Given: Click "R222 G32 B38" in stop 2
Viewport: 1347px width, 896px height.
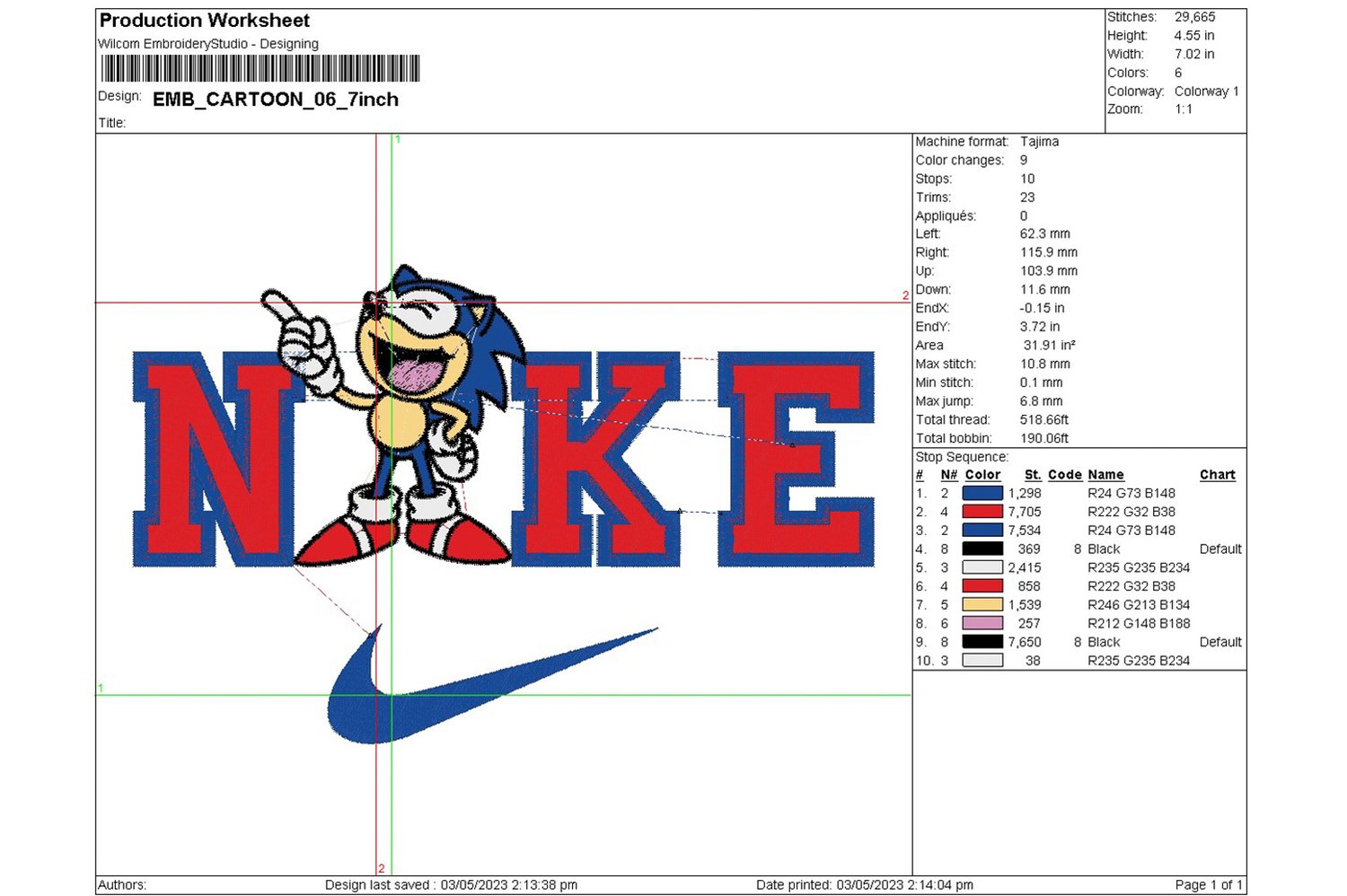Looking at the screenshot, I should coord(1131,512).
